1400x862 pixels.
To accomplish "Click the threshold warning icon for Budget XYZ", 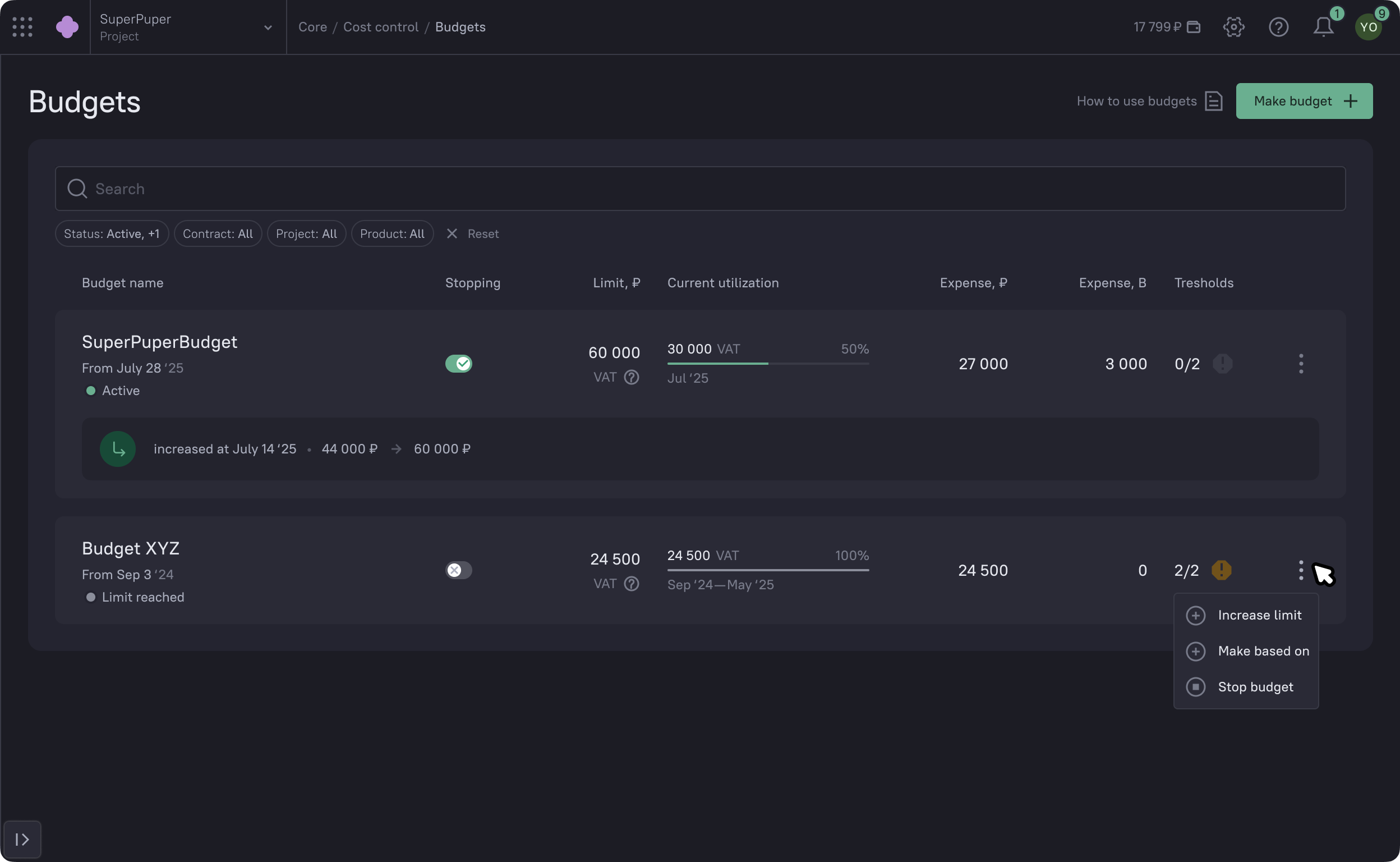I will click(x=1221, y=570).
